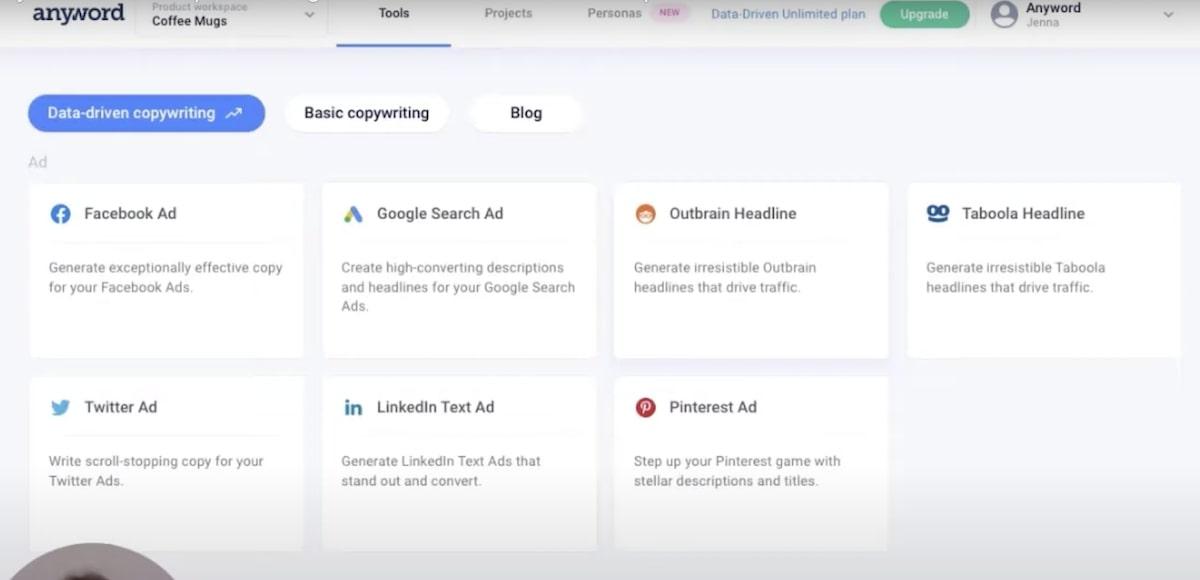
Task: Click the 'Jenna' user name text
Action: [1042, 22]
